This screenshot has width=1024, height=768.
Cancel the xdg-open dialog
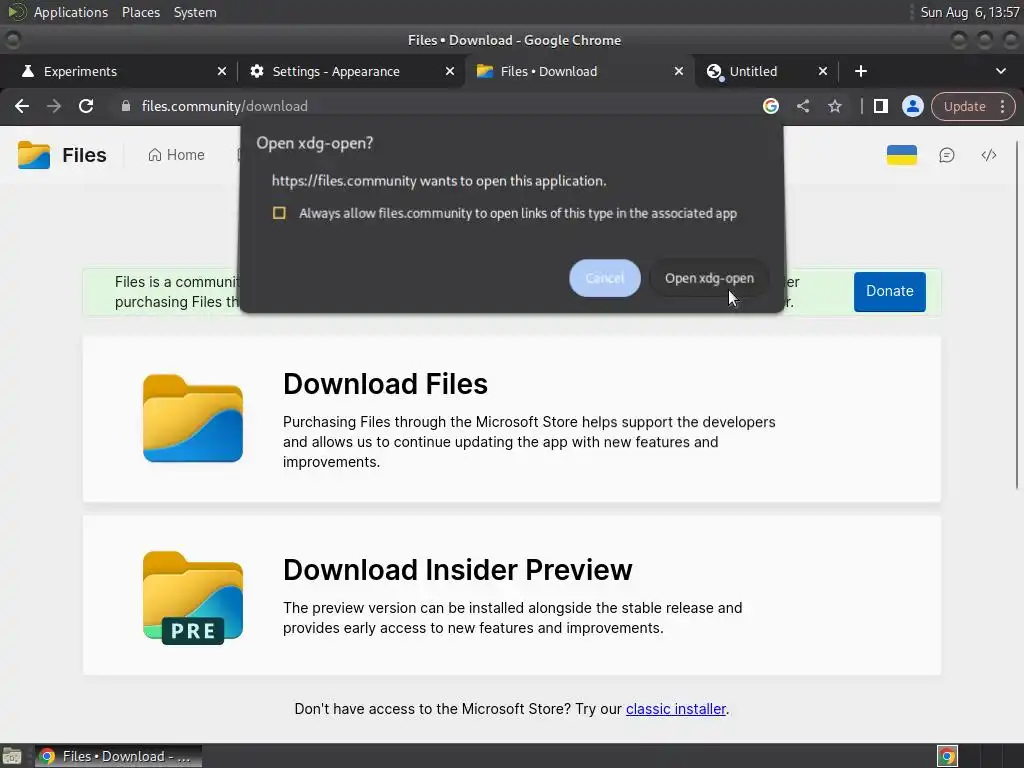605,278
